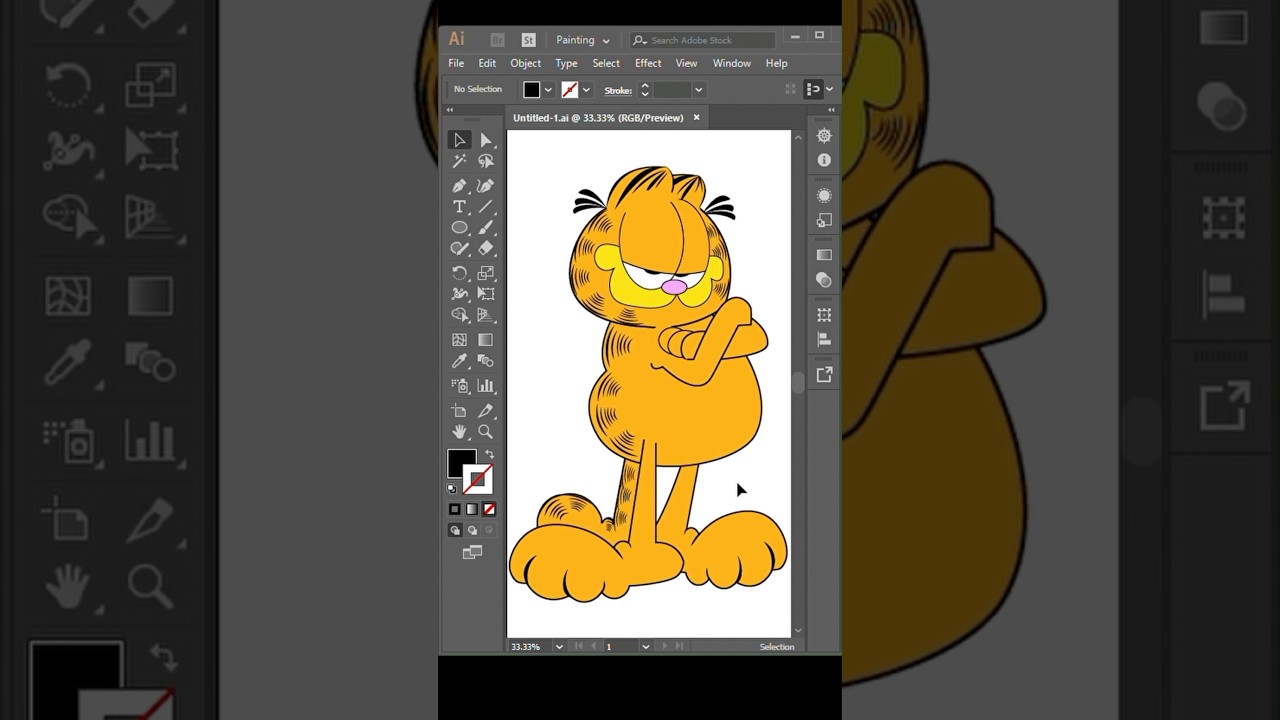Select the Ellipse tool
The width and height of the screenshot is (1280, 720).
pos(459,228)
